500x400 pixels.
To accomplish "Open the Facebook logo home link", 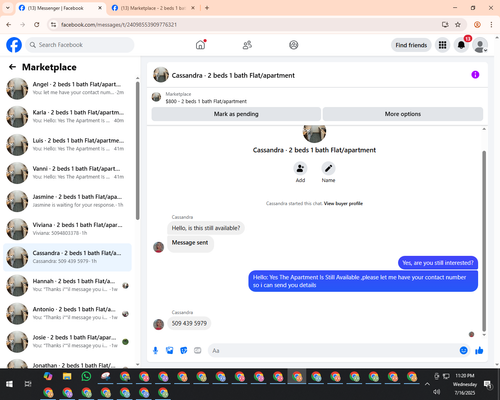I will 14,45.
